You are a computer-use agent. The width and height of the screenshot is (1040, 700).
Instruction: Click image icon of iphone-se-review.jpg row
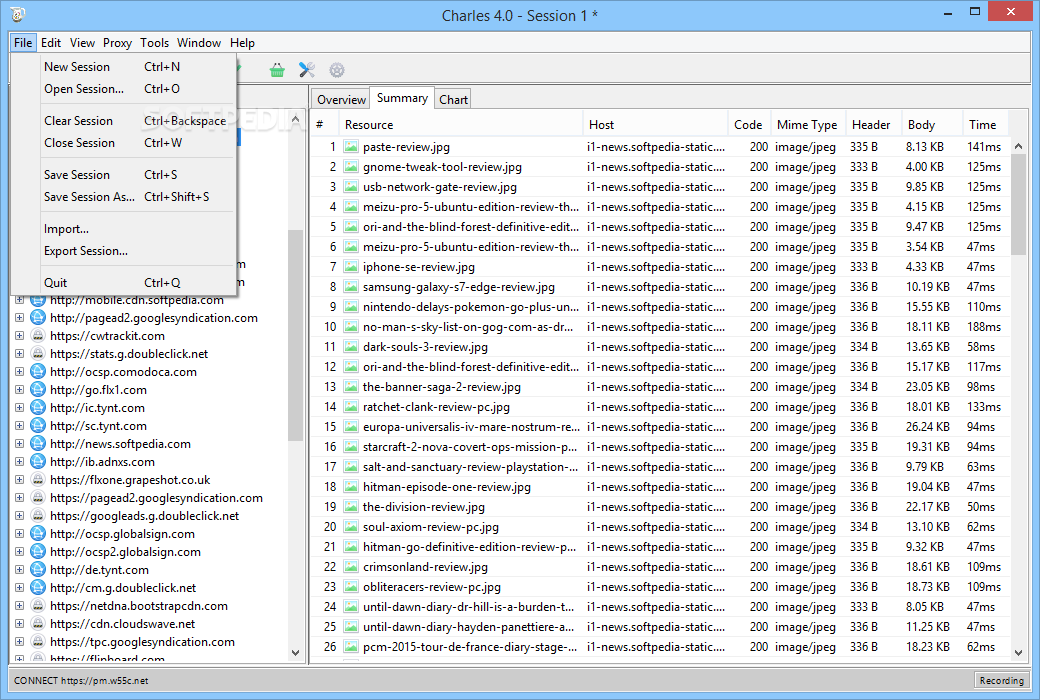tap(351, 267)
